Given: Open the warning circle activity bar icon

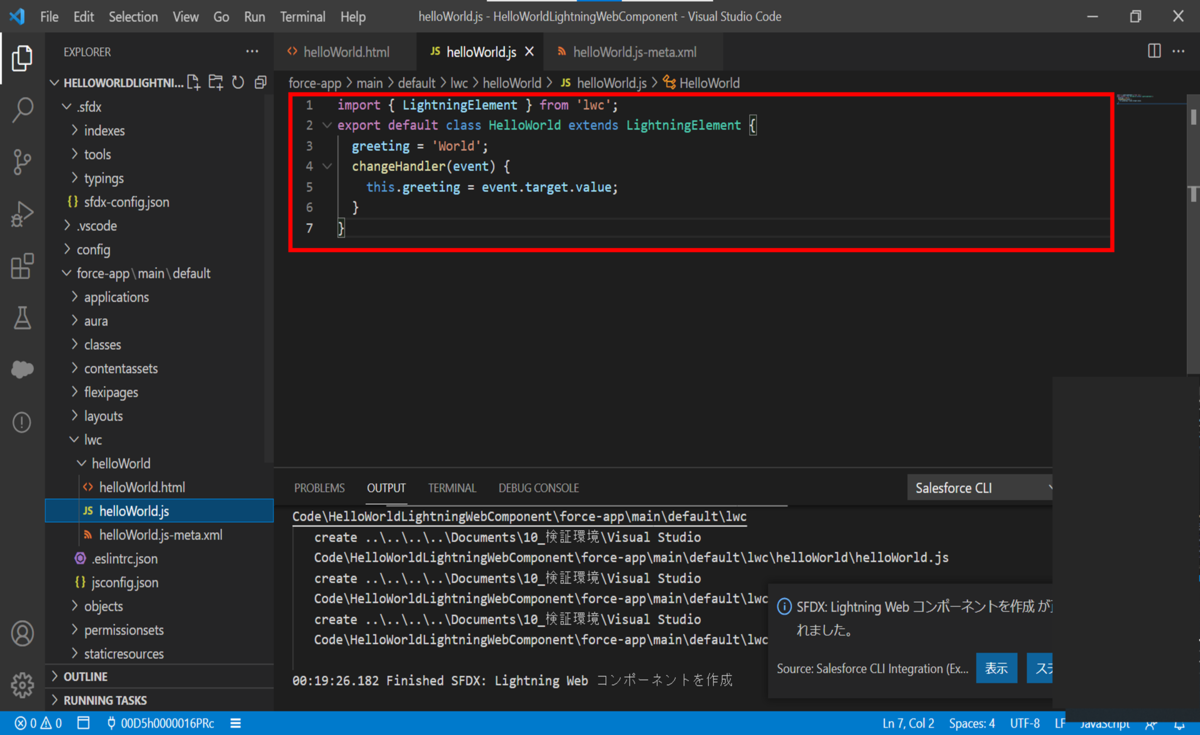Looking at the screenshot, I should click(22, 422).
